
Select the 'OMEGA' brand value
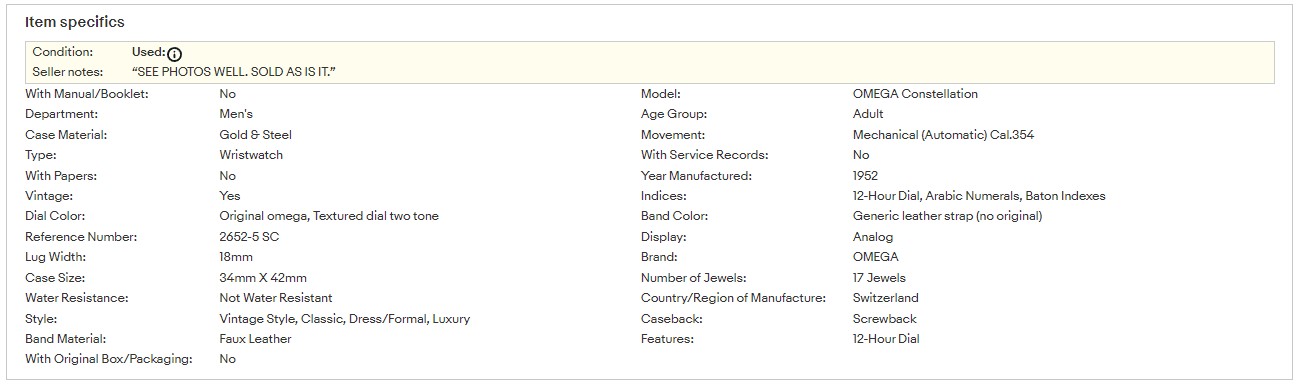pos(876,257)
